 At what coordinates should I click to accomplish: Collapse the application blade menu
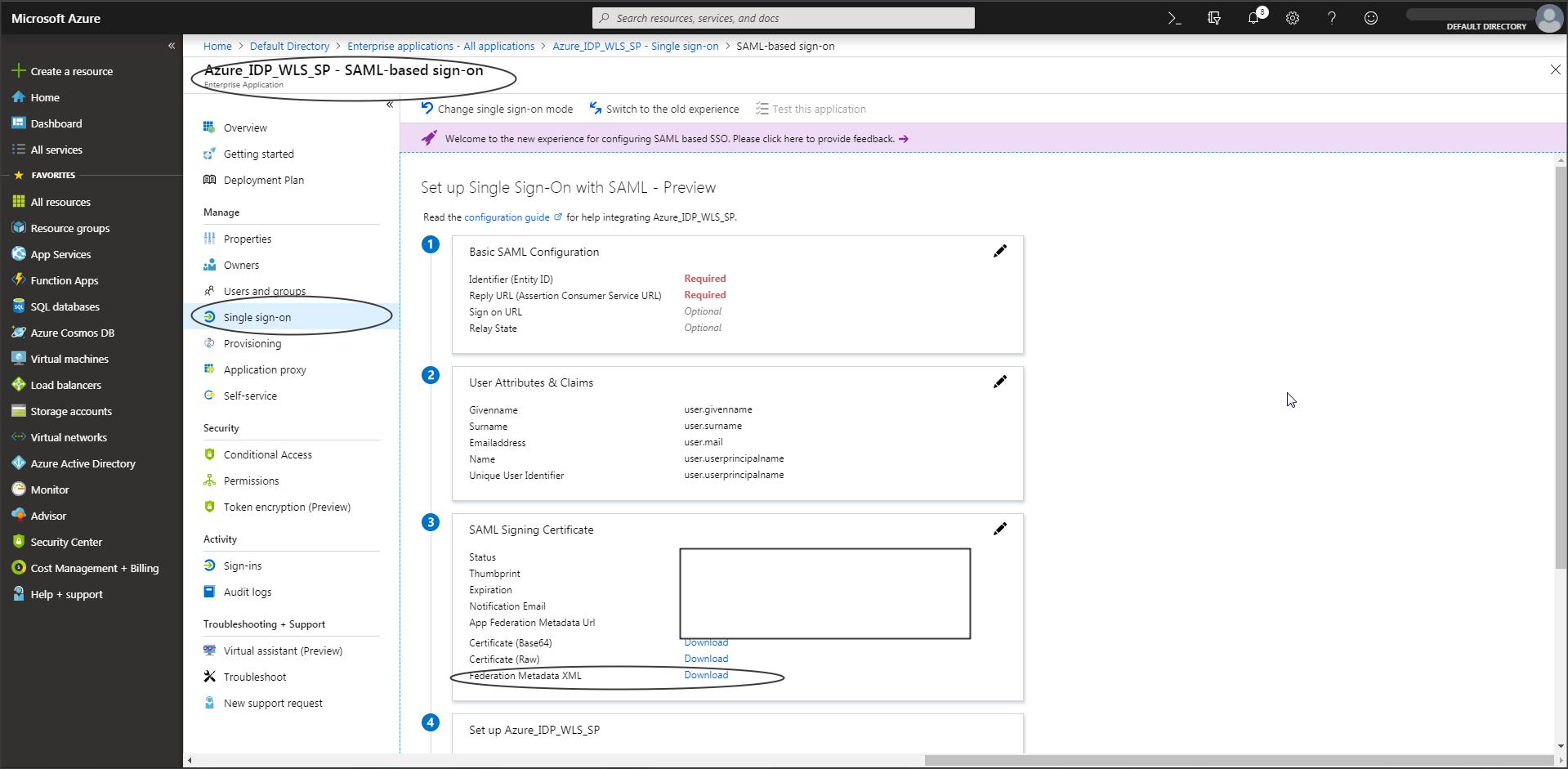[x=390, y=105]
